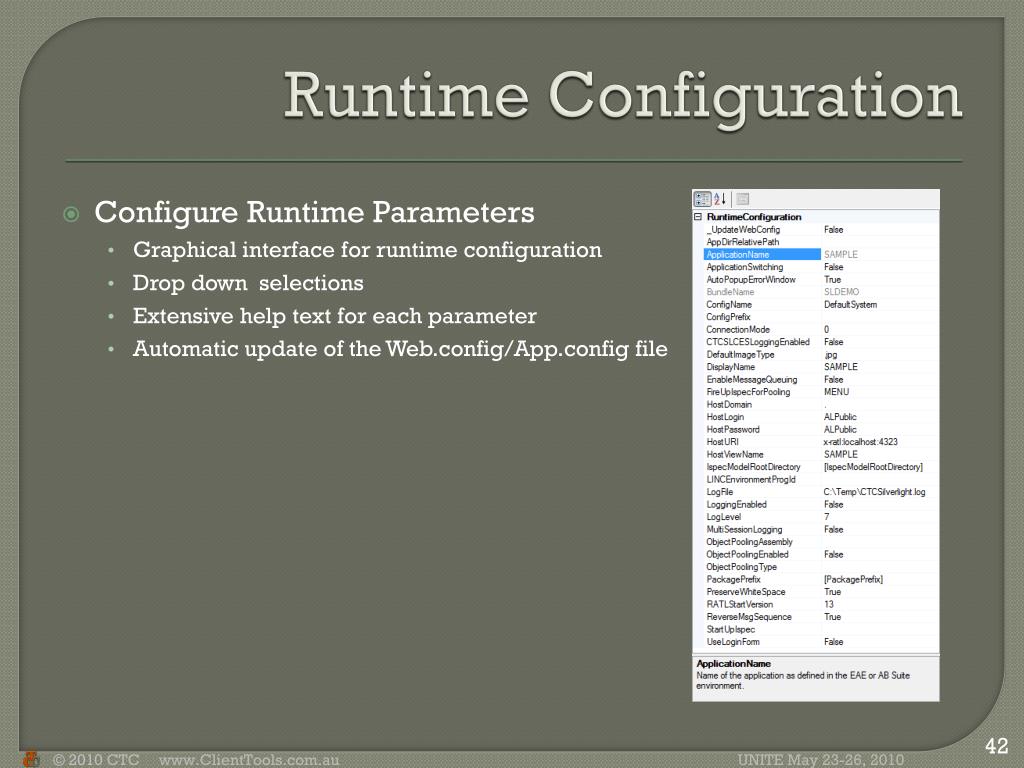Click the Property Pages icon
Image resolution: width=1024 pixels, height=768 pixels.
pos(743,199)
